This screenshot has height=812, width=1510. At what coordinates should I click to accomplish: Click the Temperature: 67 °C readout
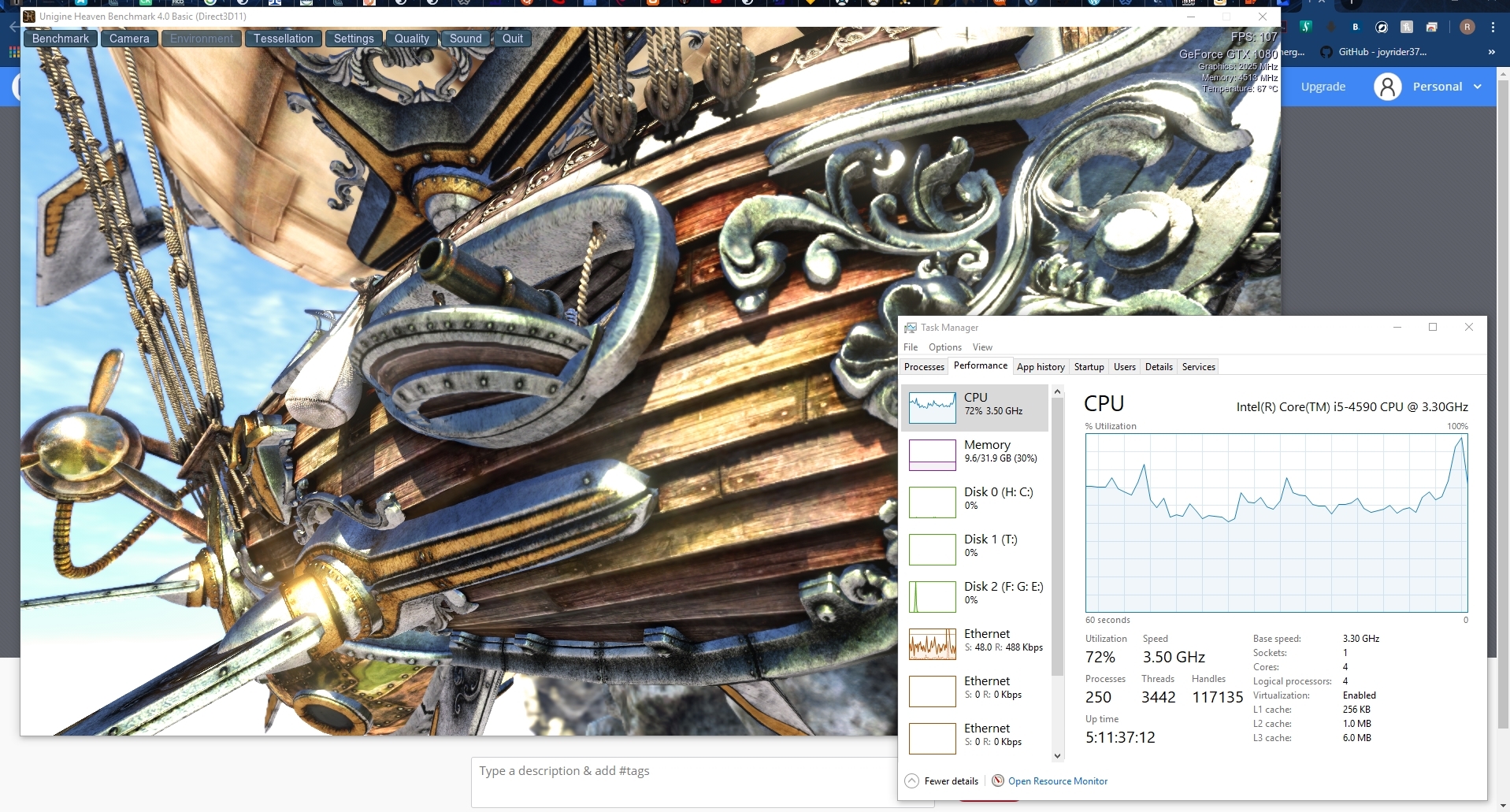(1240, 89)
